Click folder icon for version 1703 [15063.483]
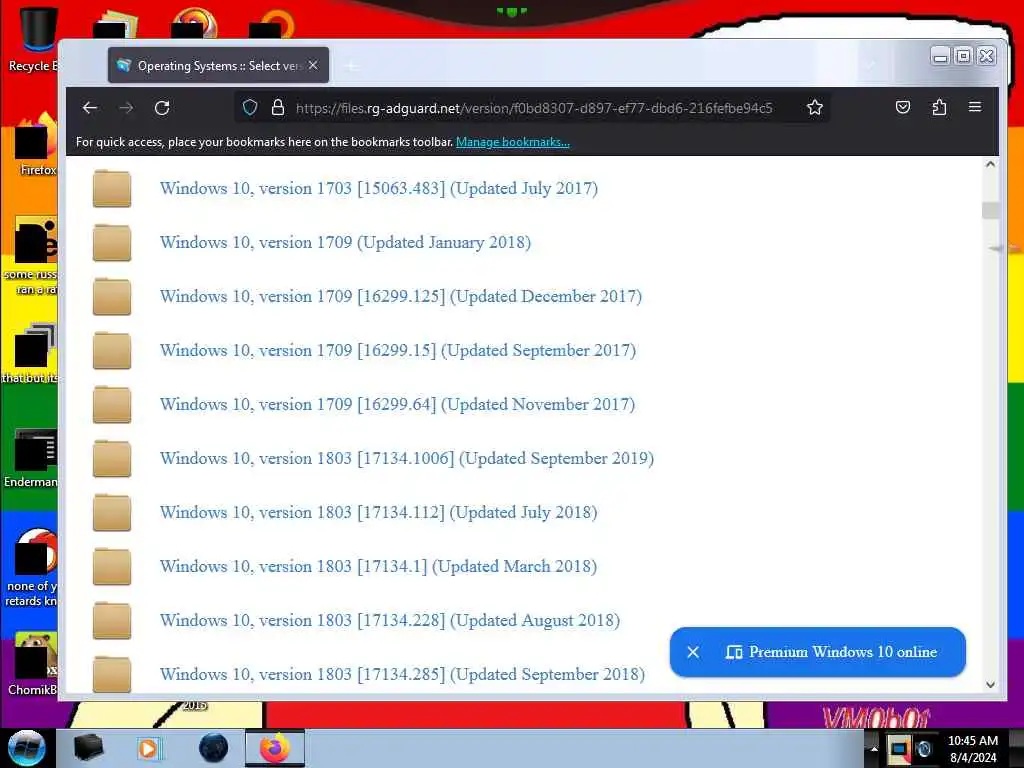 [x=112, y=189]
